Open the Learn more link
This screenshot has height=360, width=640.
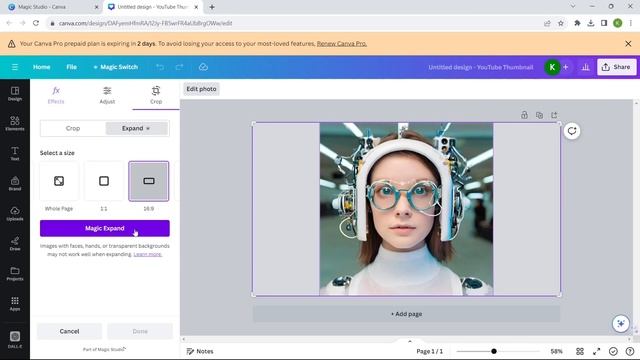tap(148, 254)
